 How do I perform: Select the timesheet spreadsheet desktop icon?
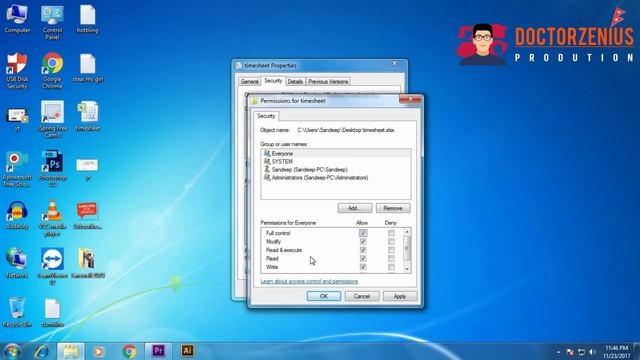point(88,116)
